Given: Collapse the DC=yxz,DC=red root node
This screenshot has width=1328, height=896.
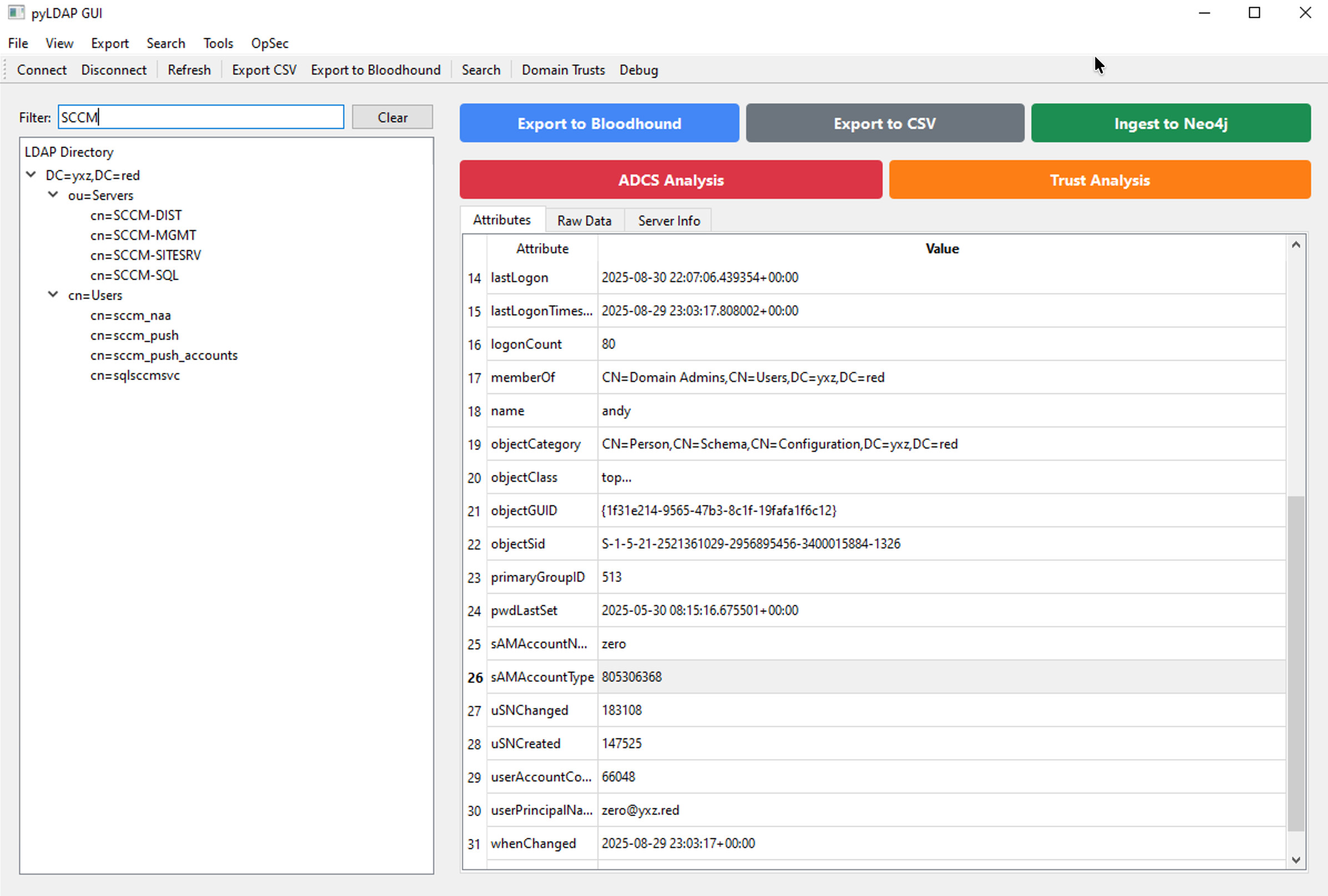Looking at the screenshot, I should coord(32,175).
